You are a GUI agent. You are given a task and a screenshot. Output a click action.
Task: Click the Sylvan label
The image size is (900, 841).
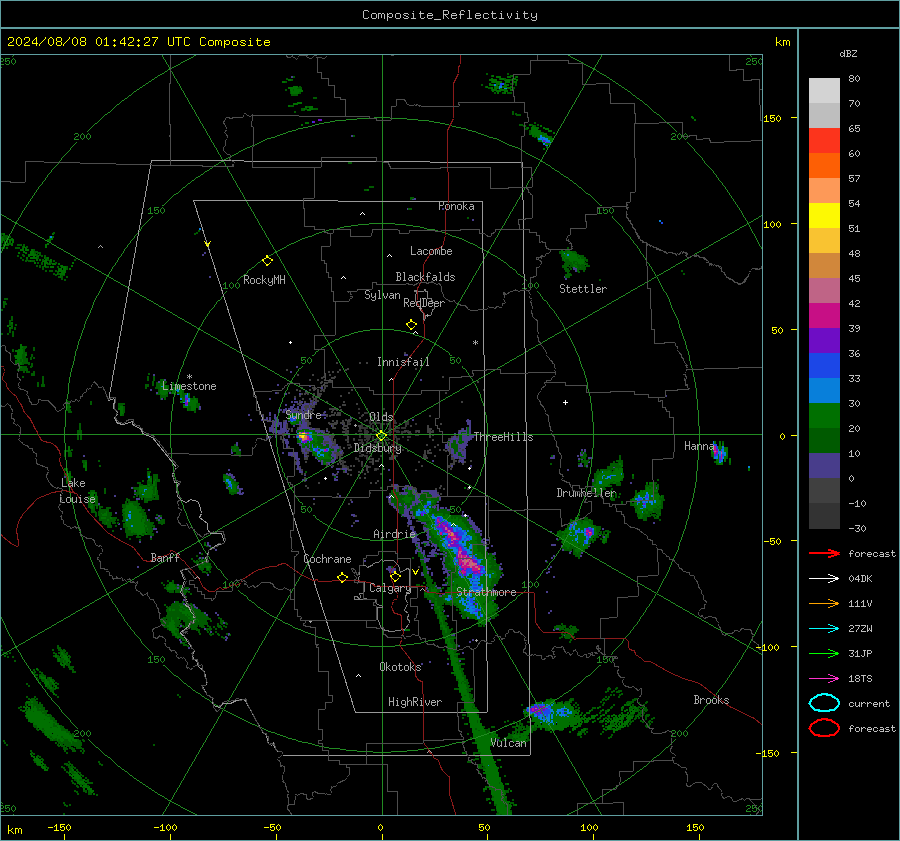382,295
